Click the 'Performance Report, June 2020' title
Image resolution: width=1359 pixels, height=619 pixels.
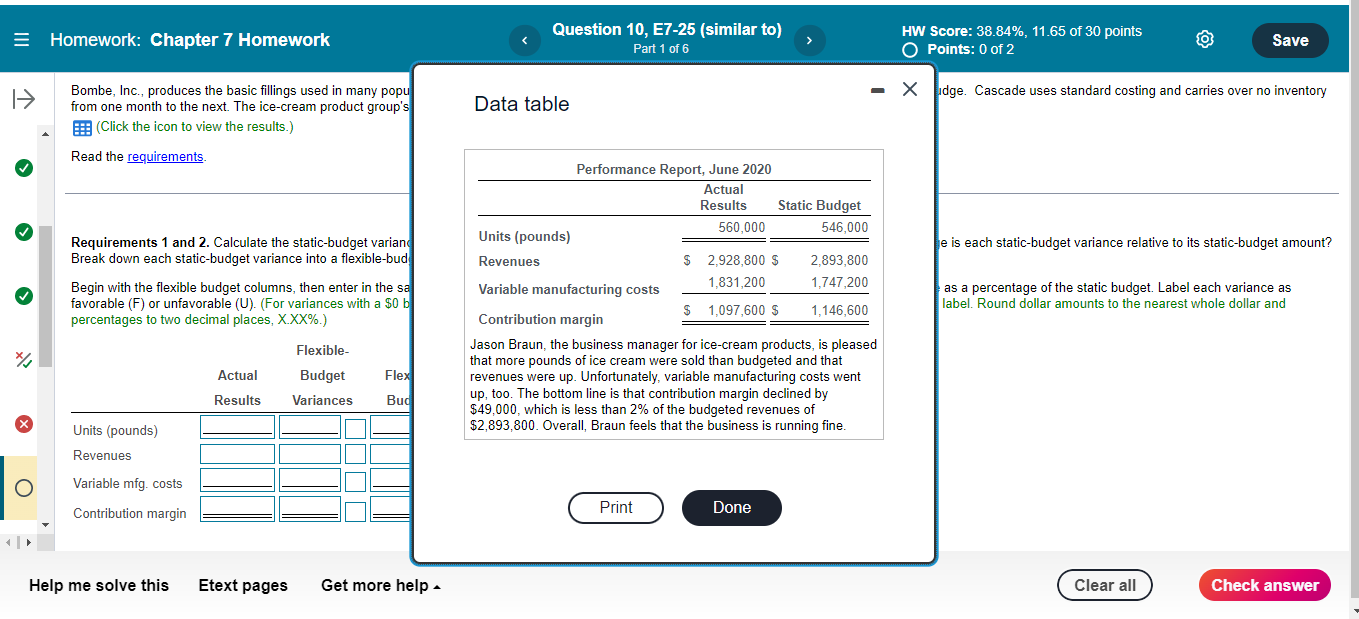coord(674,170)
